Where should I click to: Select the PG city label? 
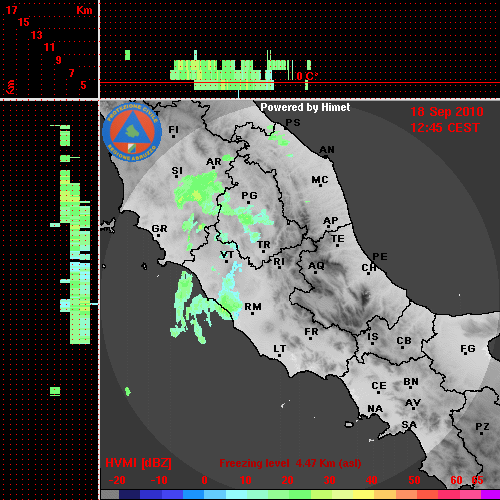[x=249, y=195]
